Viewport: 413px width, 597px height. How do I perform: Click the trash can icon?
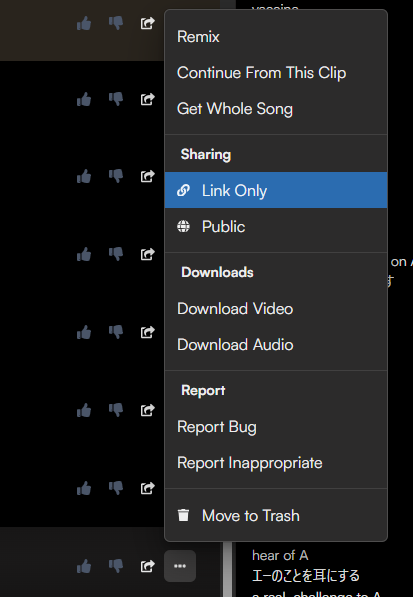coord(183,515)
